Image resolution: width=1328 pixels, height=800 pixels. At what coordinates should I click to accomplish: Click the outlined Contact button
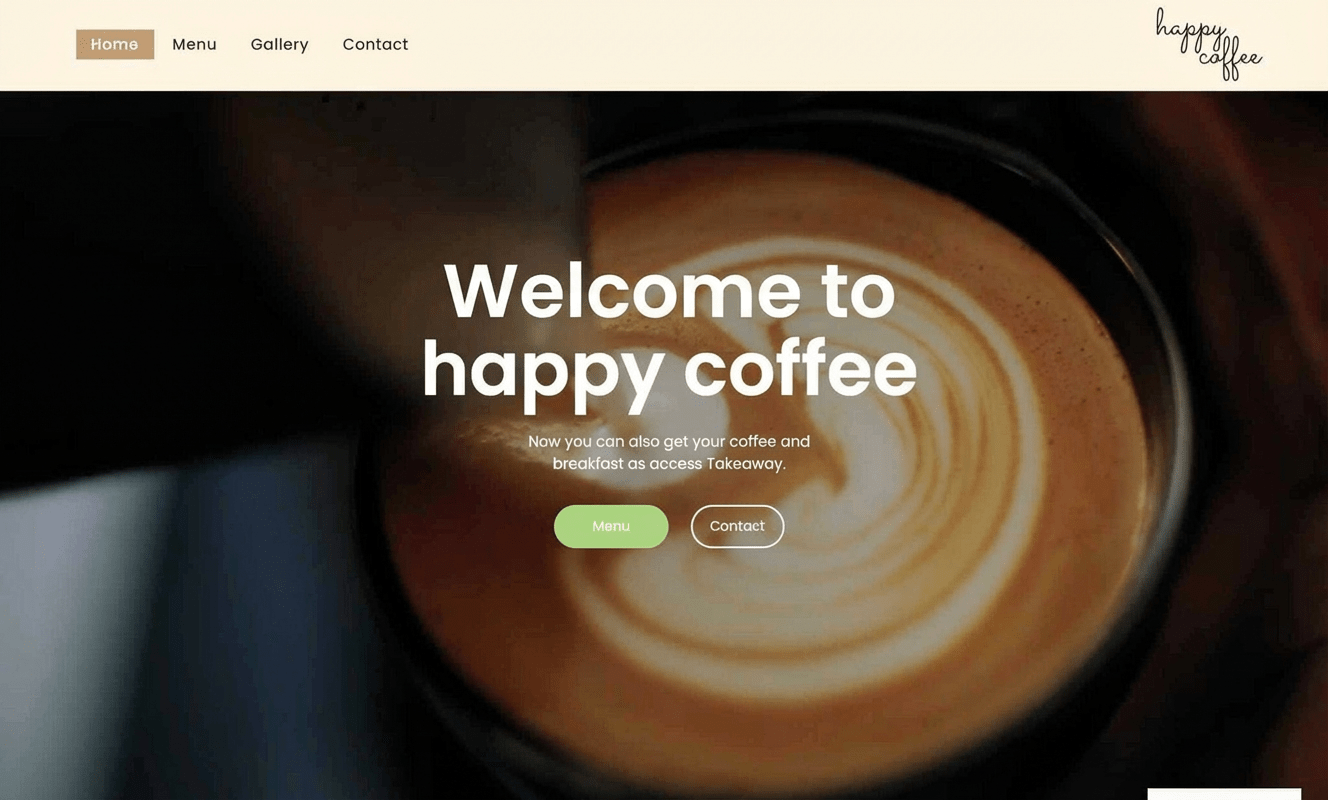click(737, 526)
